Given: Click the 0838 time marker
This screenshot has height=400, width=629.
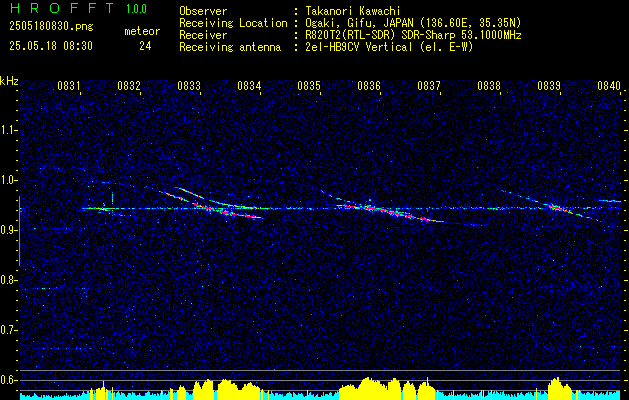Looking at the screenshot, I should [x=489, y=85].
